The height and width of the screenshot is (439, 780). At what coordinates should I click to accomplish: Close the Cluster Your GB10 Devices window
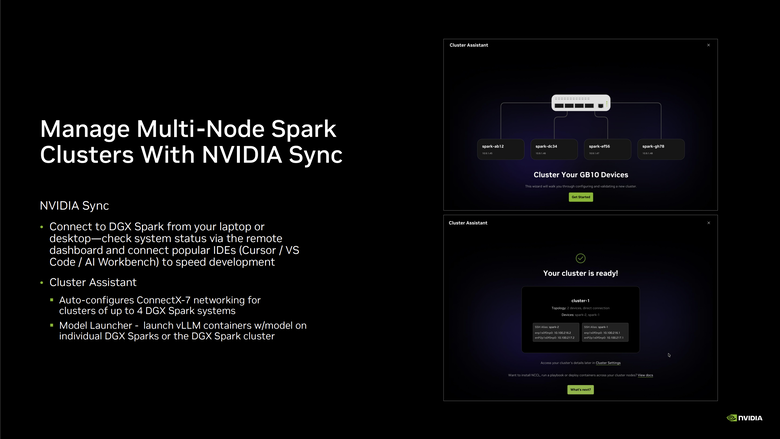tap(708, 45)
